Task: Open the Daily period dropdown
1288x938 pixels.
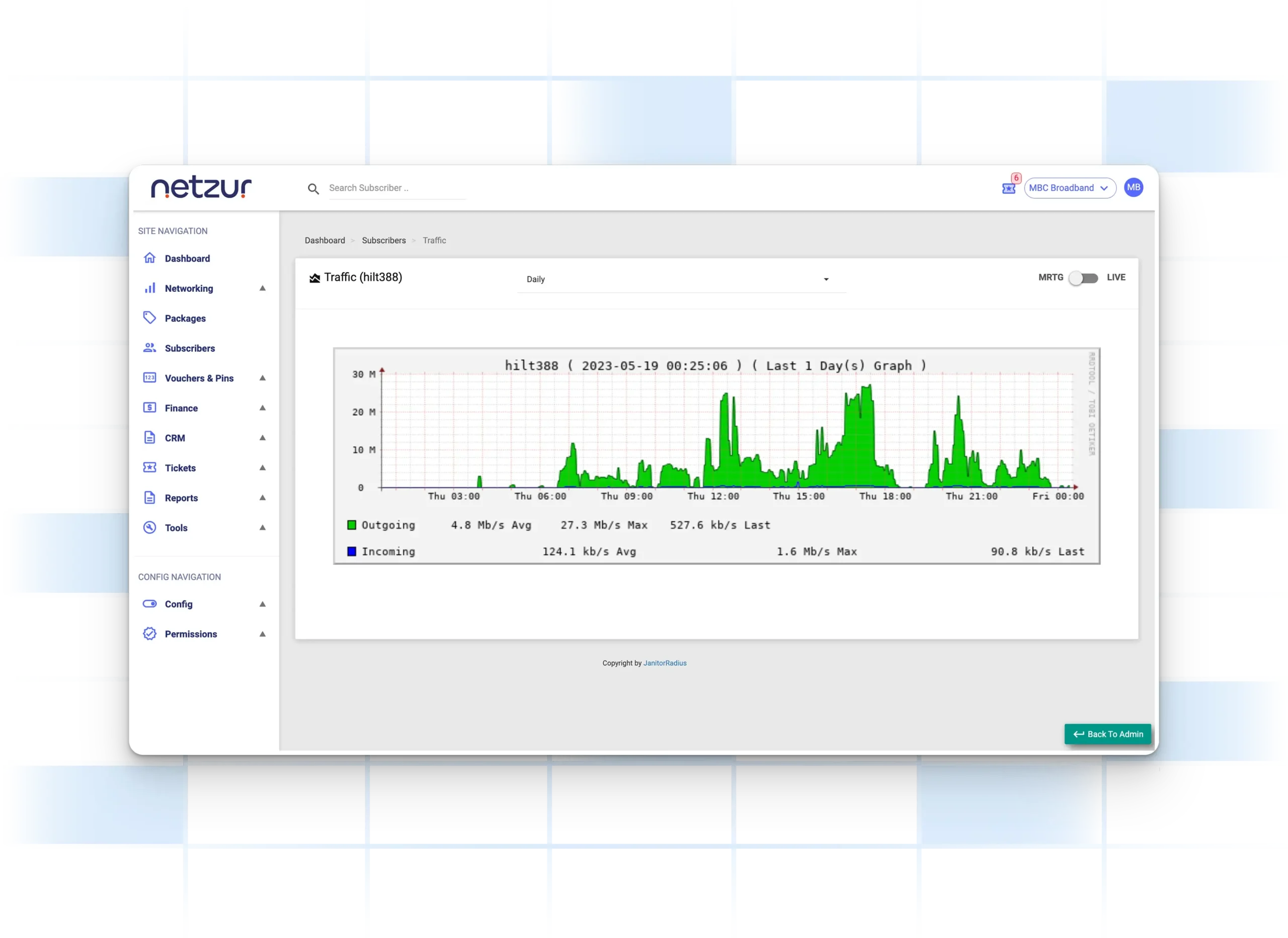Action: click(681, 279)
